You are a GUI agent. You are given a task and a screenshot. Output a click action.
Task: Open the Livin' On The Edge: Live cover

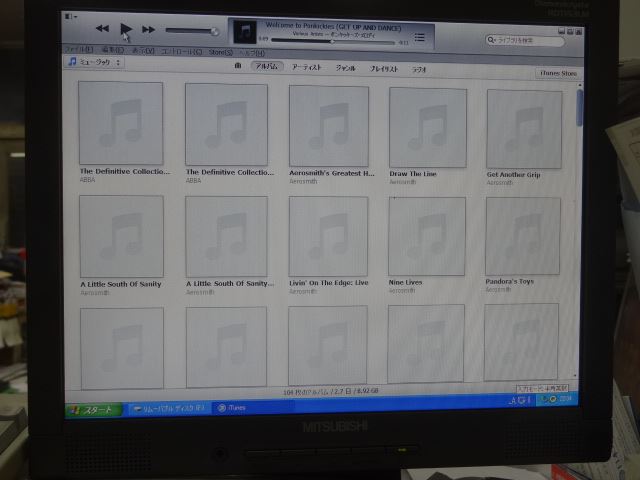(328, 236)
